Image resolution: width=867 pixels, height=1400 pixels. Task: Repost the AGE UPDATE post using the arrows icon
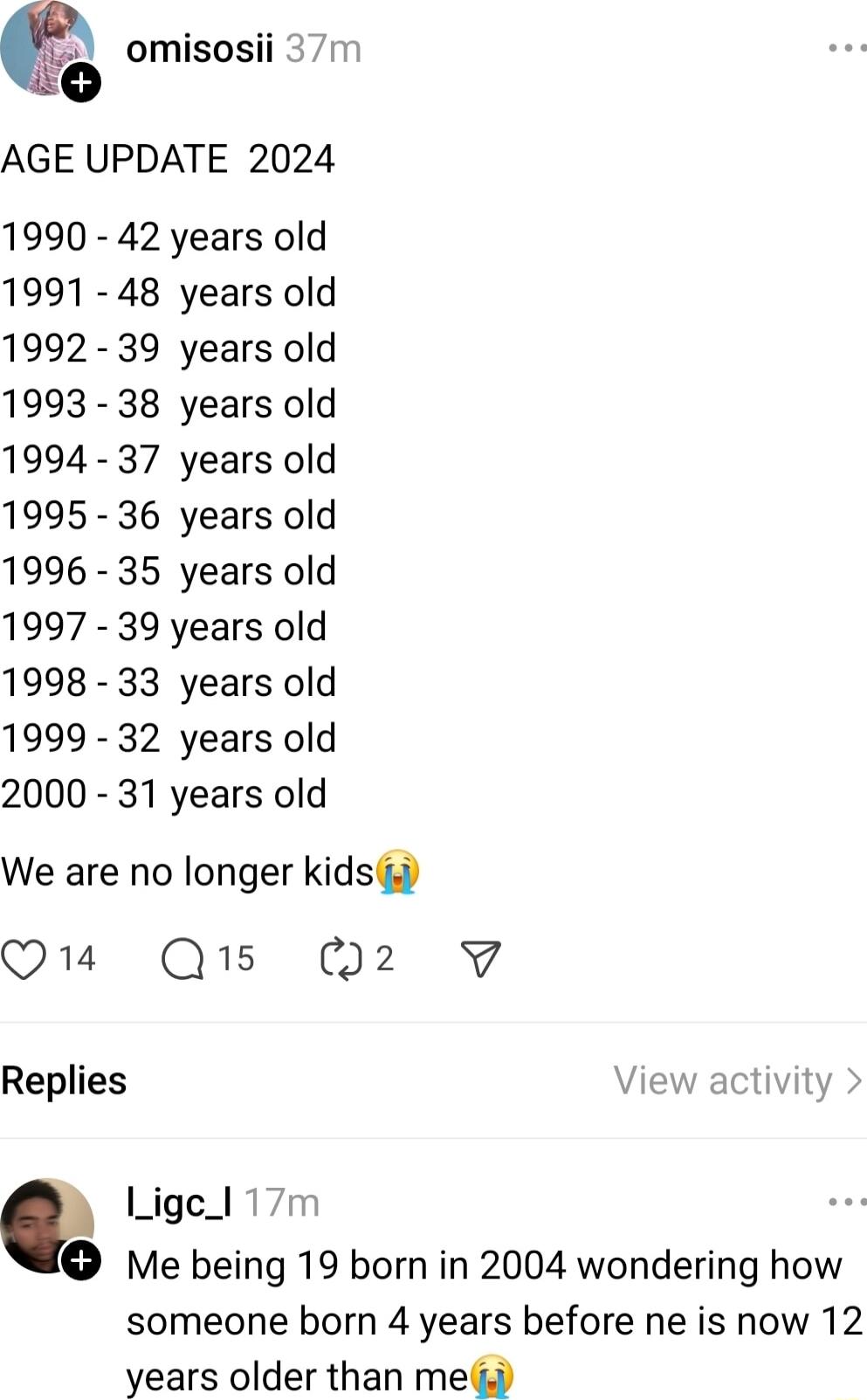pos(341,959)
